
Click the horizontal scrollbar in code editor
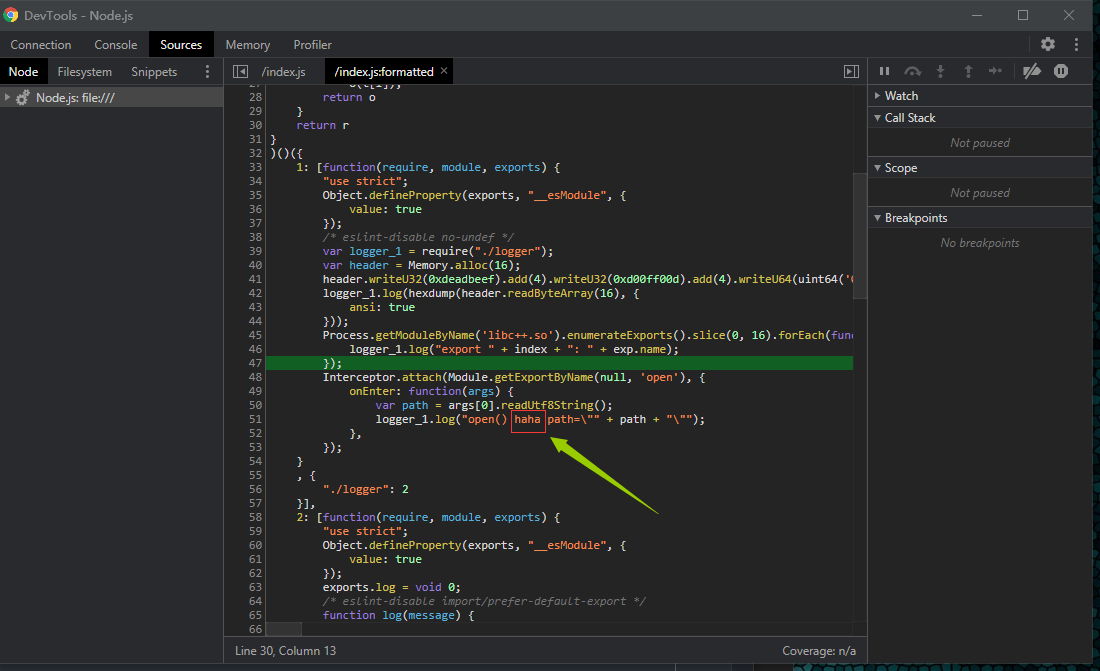coord(283,628)
